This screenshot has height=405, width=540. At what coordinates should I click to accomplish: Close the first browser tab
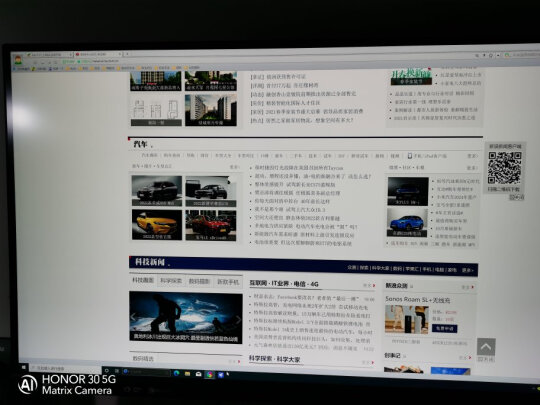[x=71, y=54]
